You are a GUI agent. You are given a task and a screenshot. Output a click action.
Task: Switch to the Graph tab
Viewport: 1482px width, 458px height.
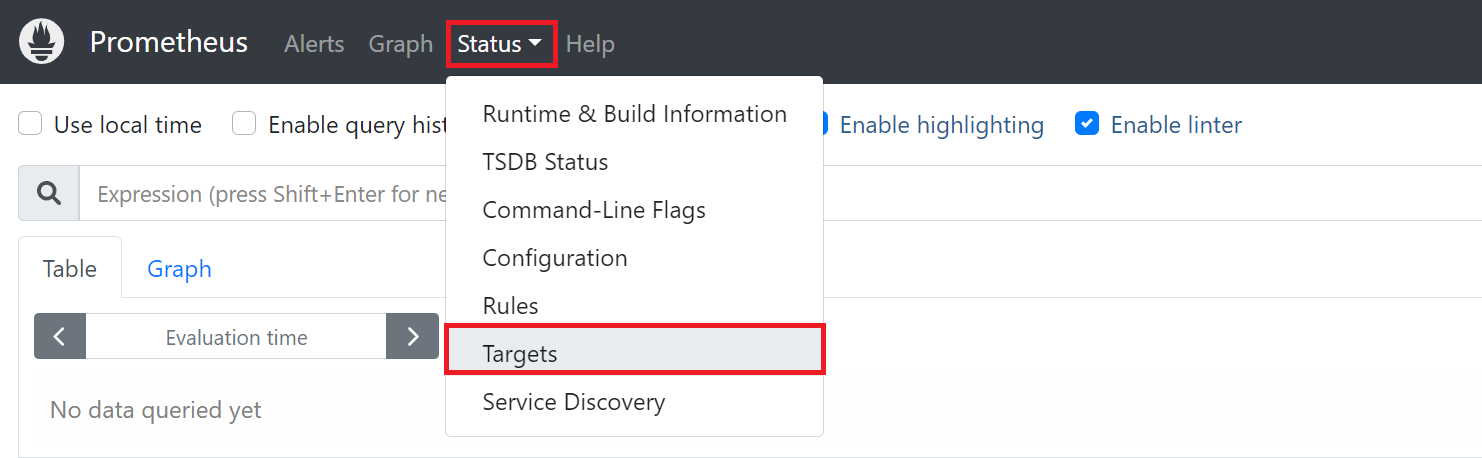click(179, 269)
